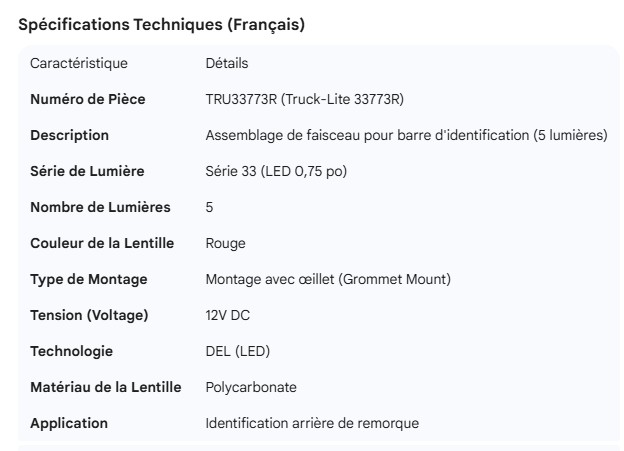Screen dimensions: 624x451
Task: Select the "Description" row label
Action: (x=70, y=136)
